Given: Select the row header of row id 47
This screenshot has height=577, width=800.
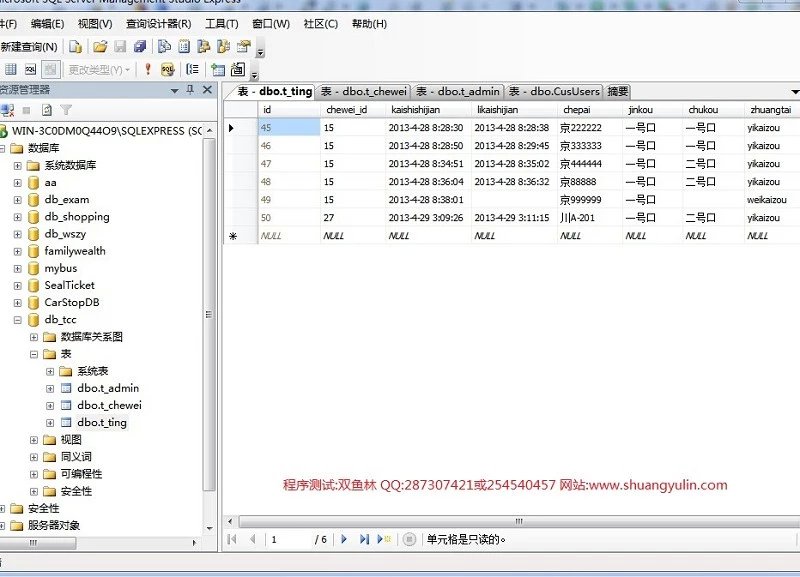Looking at the screenshot, I should pyautogui.click(x=241, y=164).
